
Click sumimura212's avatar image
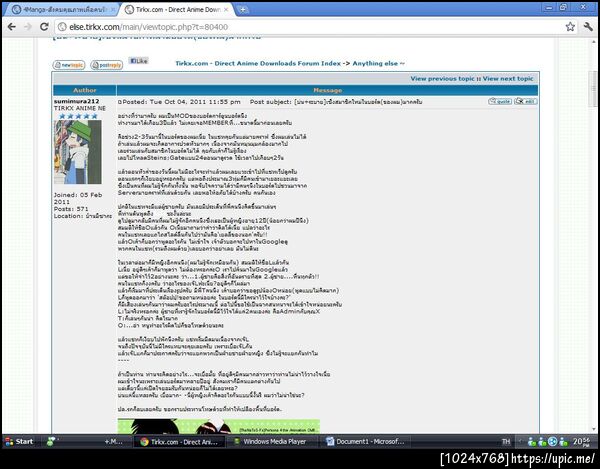[x=78, y=152]
